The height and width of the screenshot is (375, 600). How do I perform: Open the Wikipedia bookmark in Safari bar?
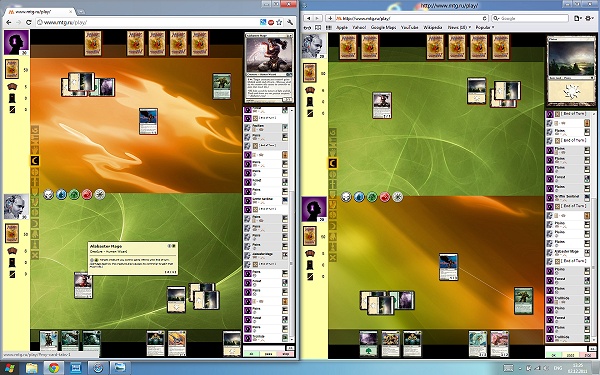pos(433,28)
